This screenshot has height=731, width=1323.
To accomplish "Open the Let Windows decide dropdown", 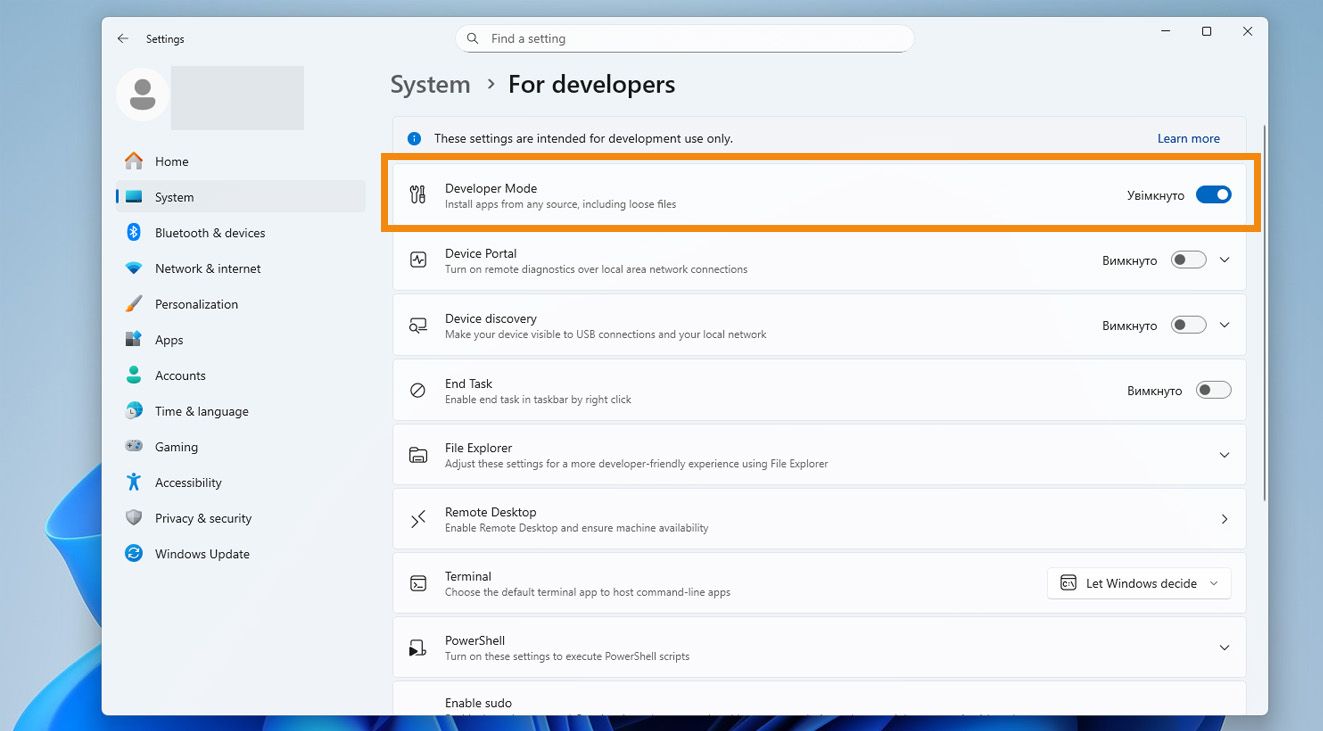I will coord(1139,583).
